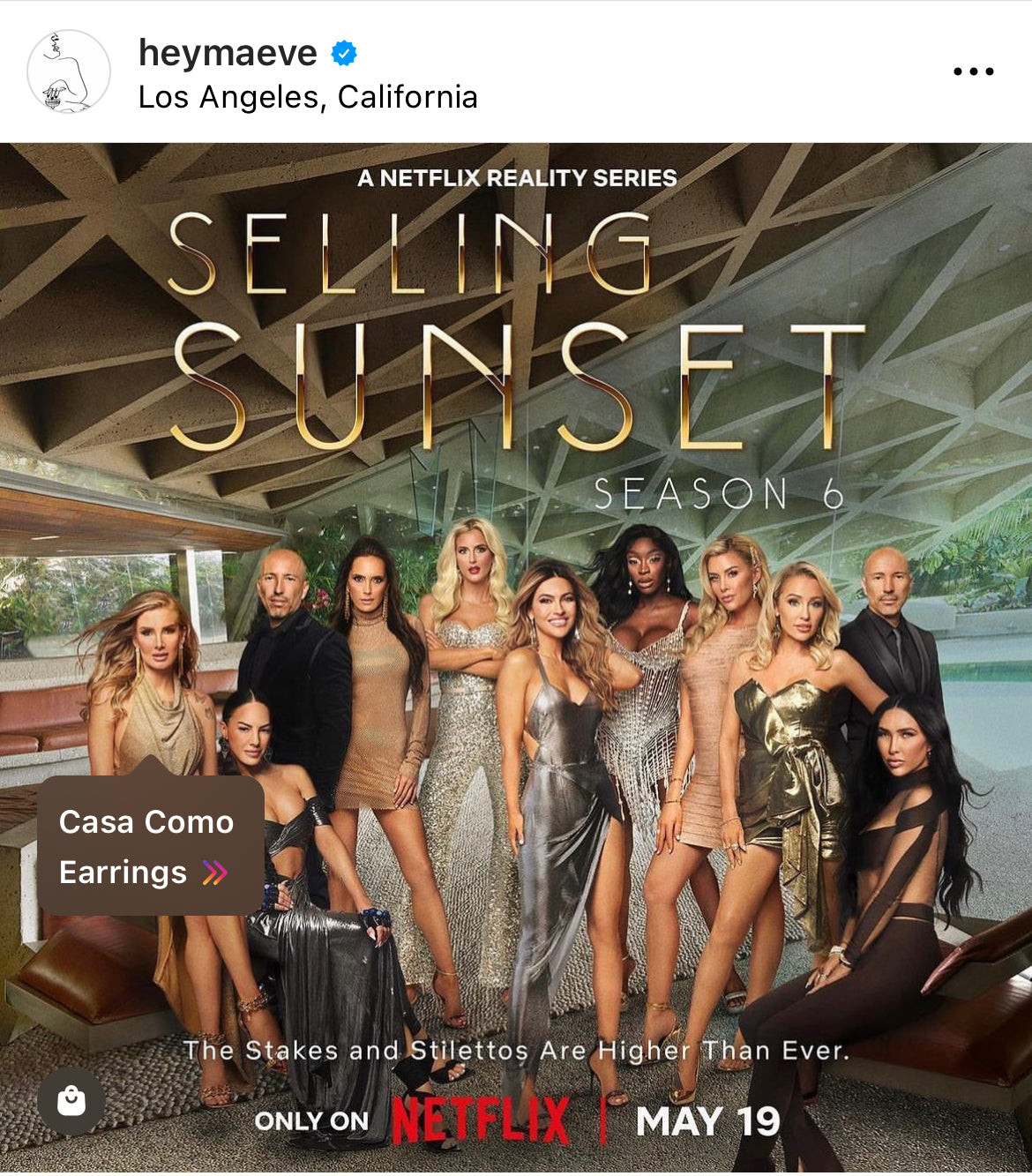Click the MAY 19 release date text
Image resolution: width=1032 pixels, height=1176 pixels.
(707, 1121)
